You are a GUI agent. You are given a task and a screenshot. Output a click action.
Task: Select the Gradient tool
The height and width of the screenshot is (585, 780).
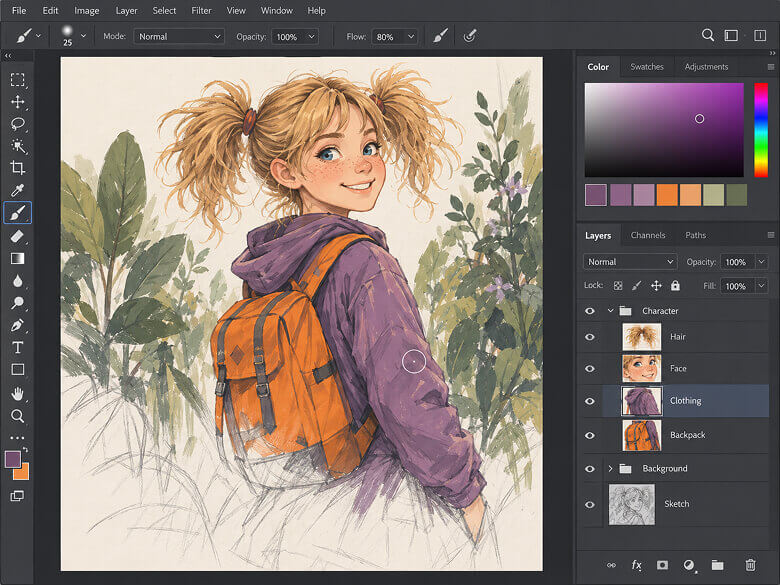(17, 259)
